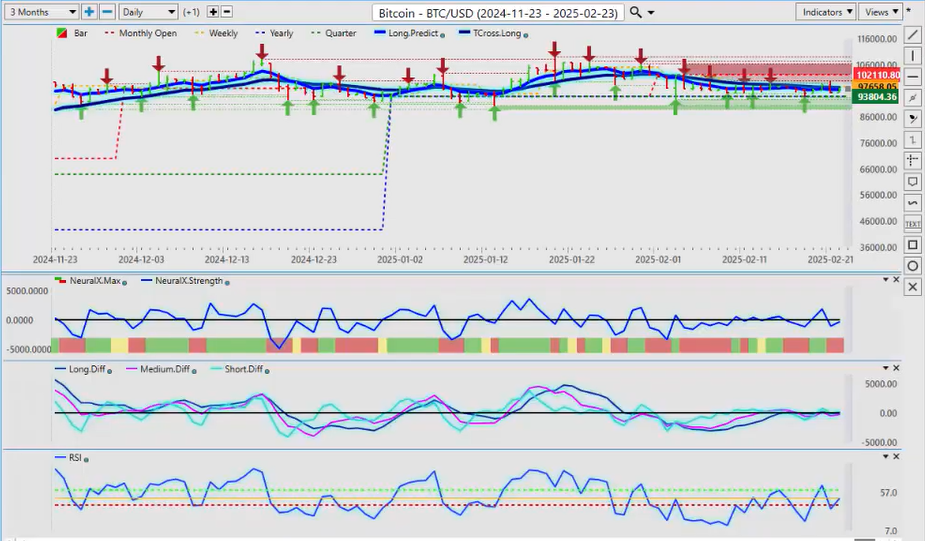Click the Medium.Diff settings dot
The height and width of the screenshot is (541, 925).
tap(194, 371)
